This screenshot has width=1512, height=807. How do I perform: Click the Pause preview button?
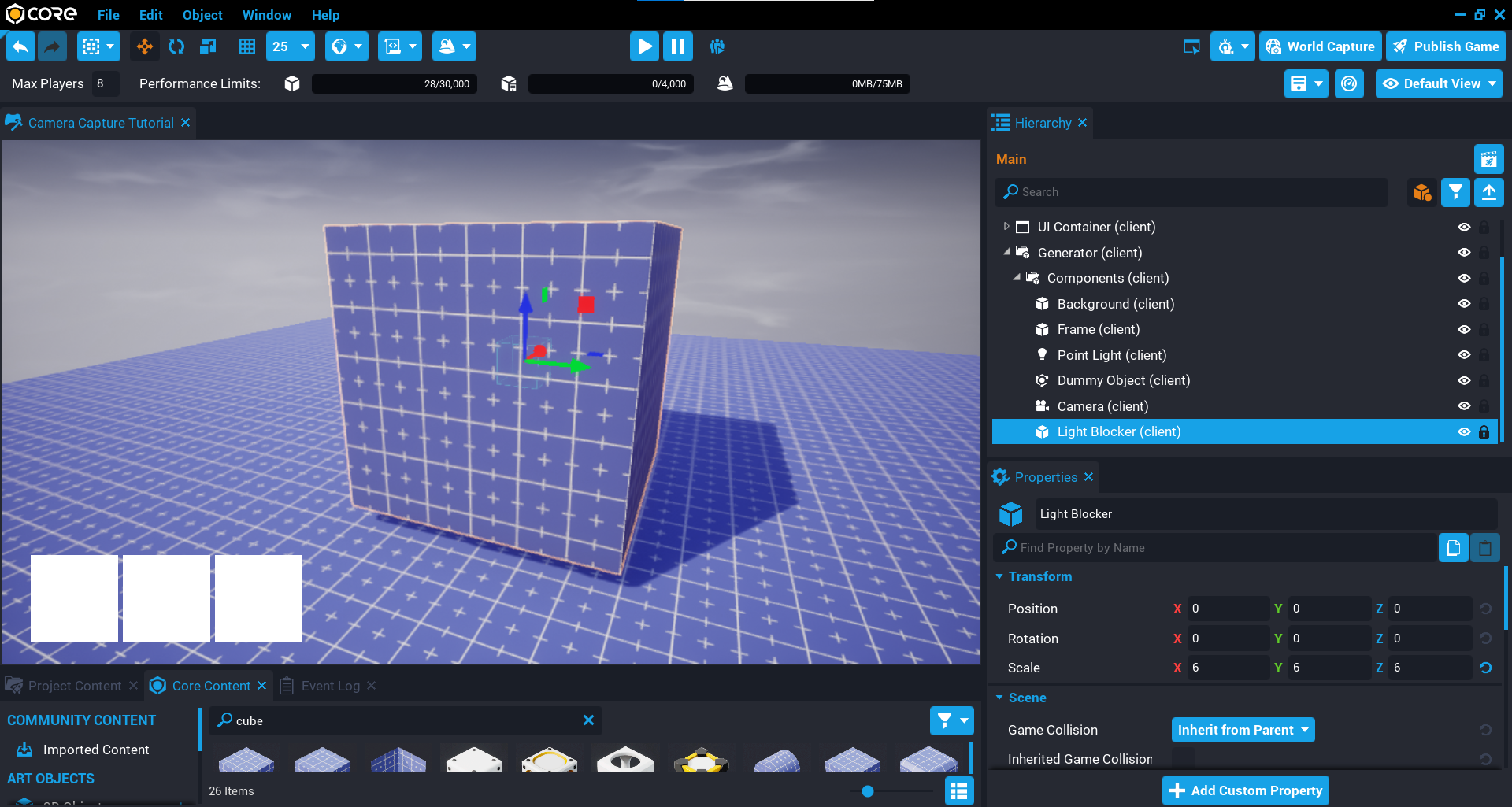pos(677,46)
